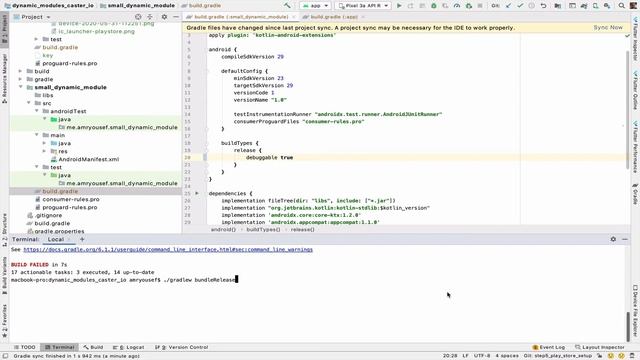Open the Event Log button

tap(549, 347)
